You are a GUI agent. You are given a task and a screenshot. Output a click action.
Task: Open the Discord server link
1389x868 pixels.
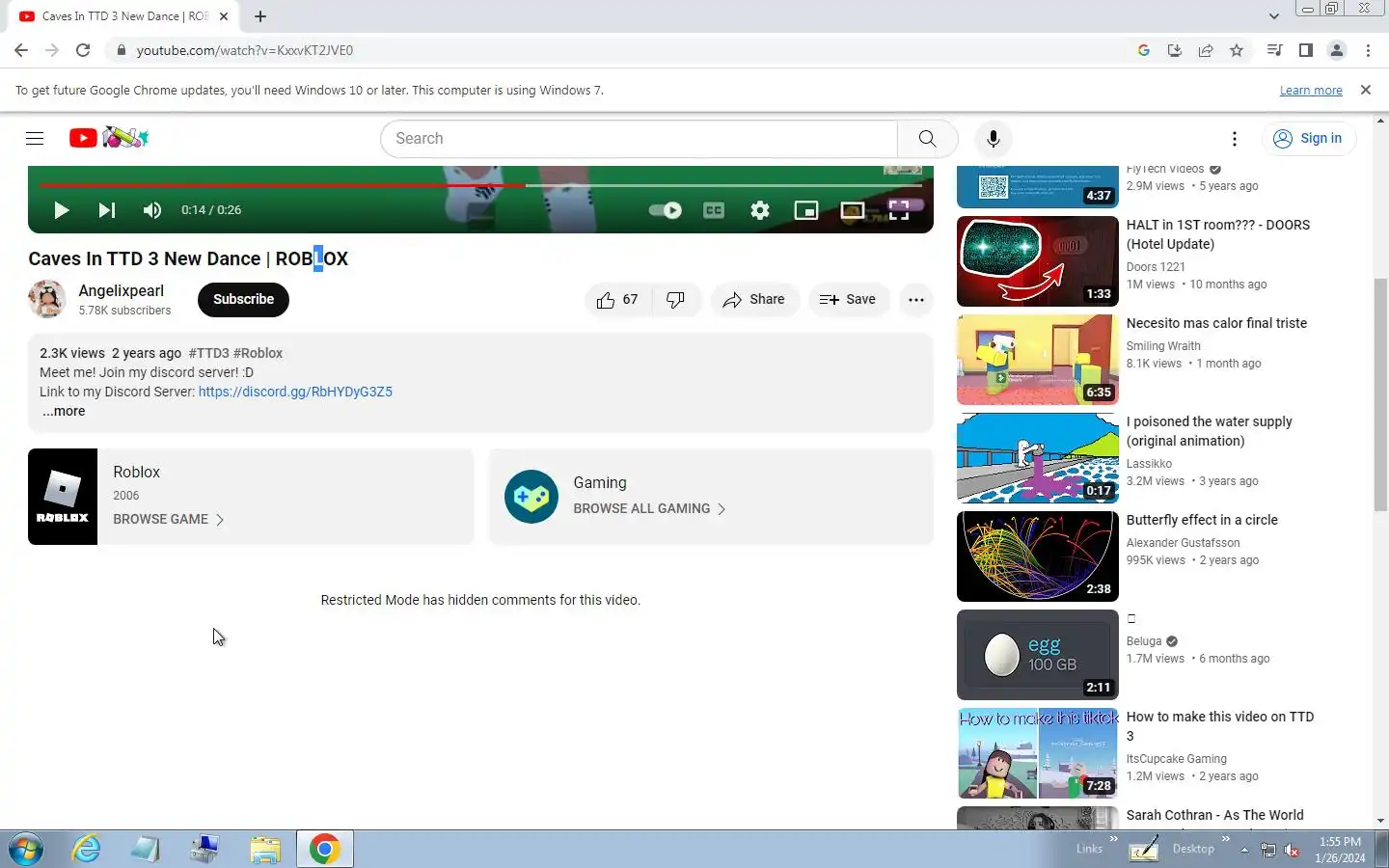pos(295,392)
